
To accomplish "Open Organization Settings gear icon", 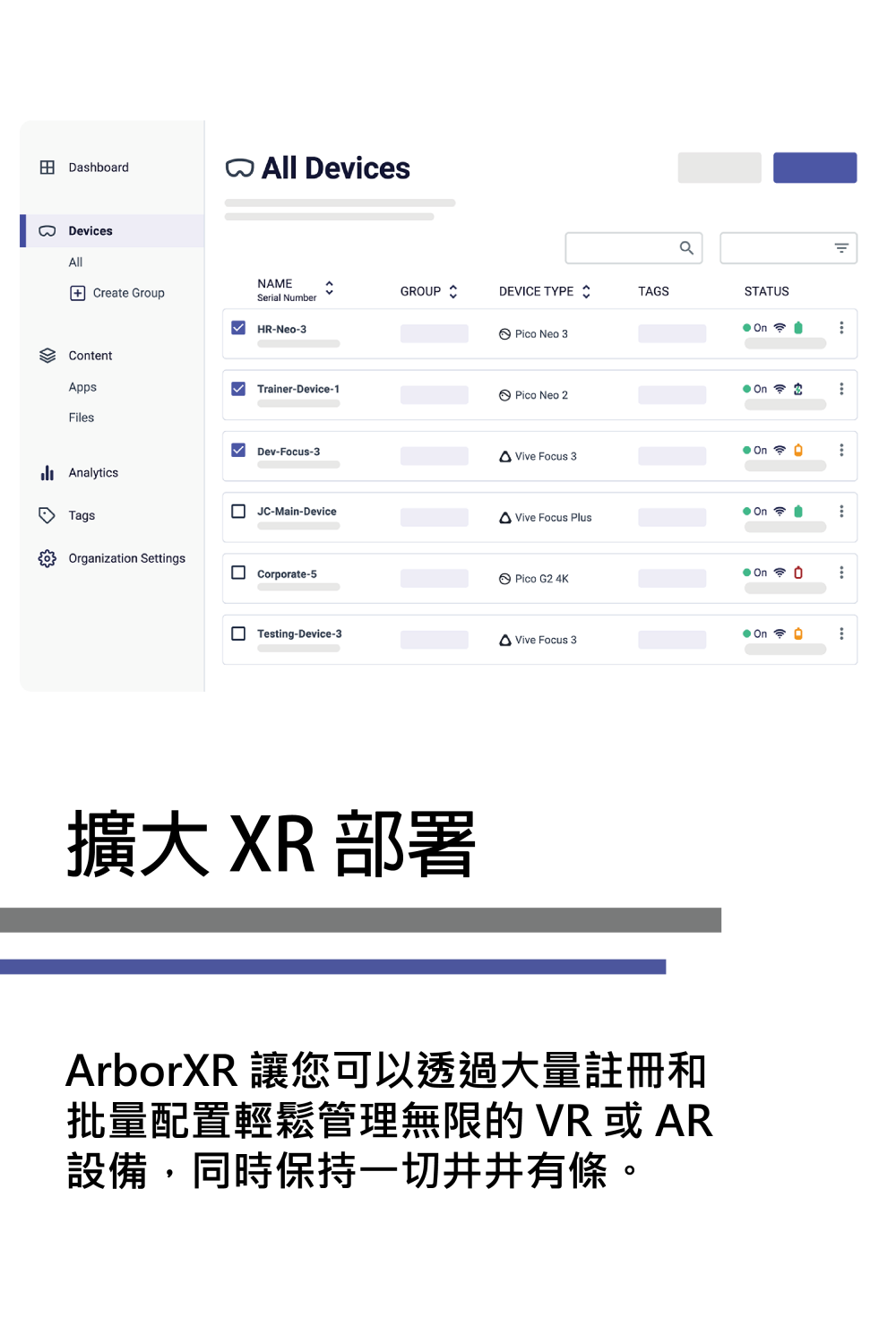I will (47, 558).
